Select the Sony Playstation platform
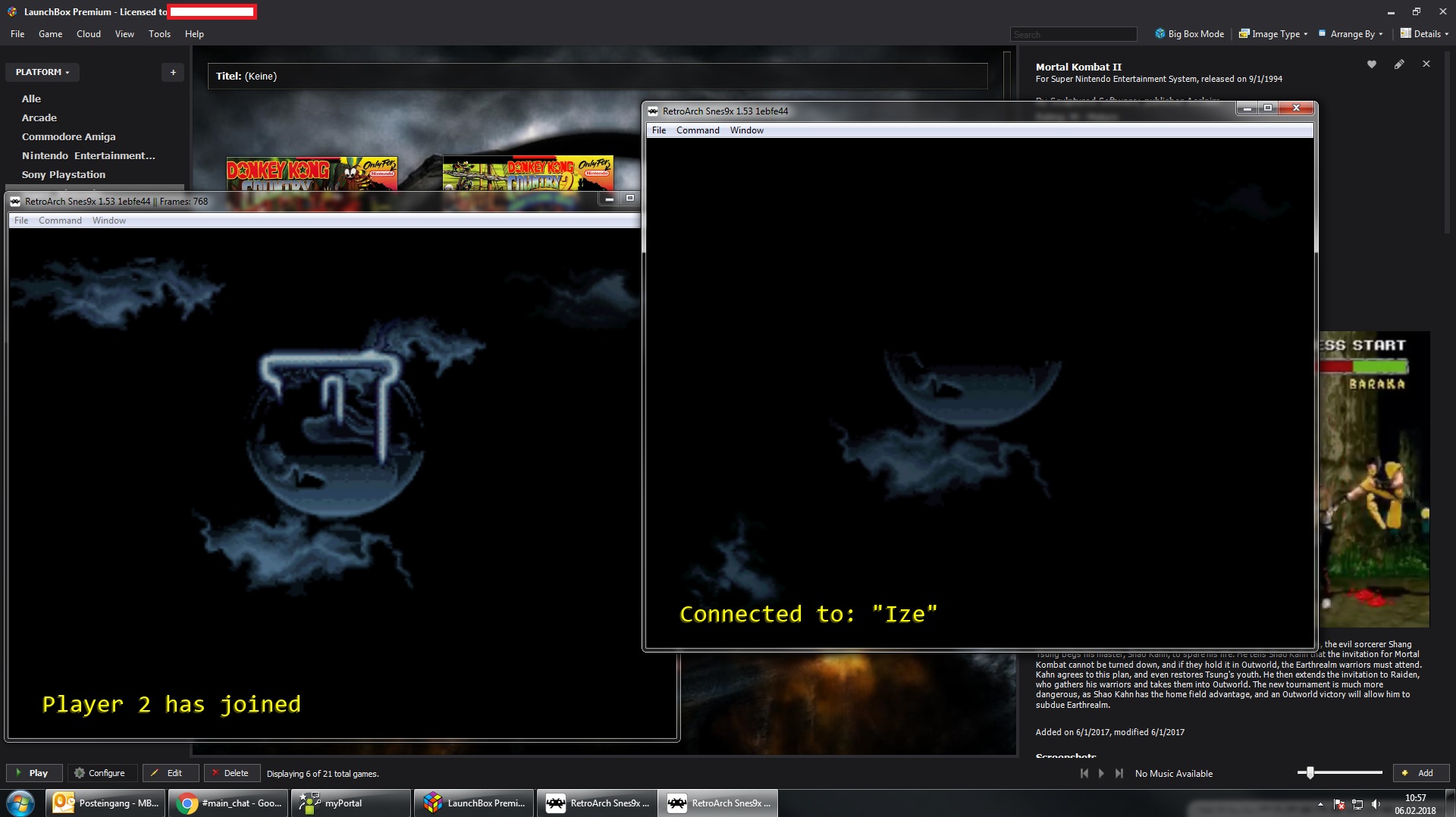Screen dimensions: 1456x817 point(64,174)
